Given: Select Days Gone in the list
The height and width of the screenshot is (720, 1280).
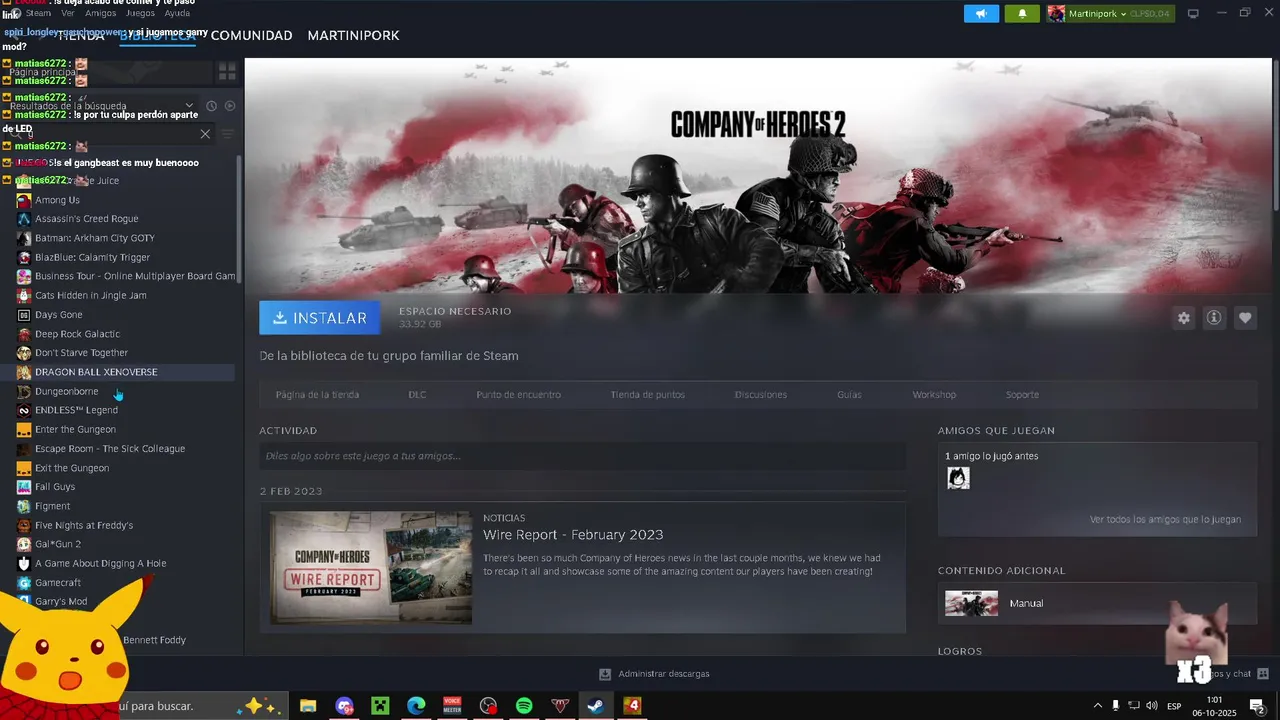Looking at the screenshot, I should click(x=58, y=315).
